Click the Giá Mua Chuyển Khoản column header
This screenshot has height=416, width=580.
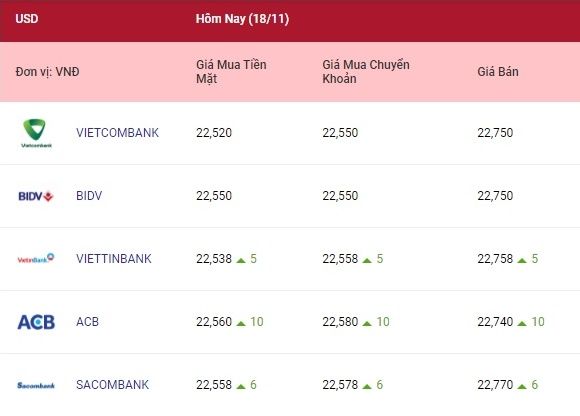click(x=366, y=71)
